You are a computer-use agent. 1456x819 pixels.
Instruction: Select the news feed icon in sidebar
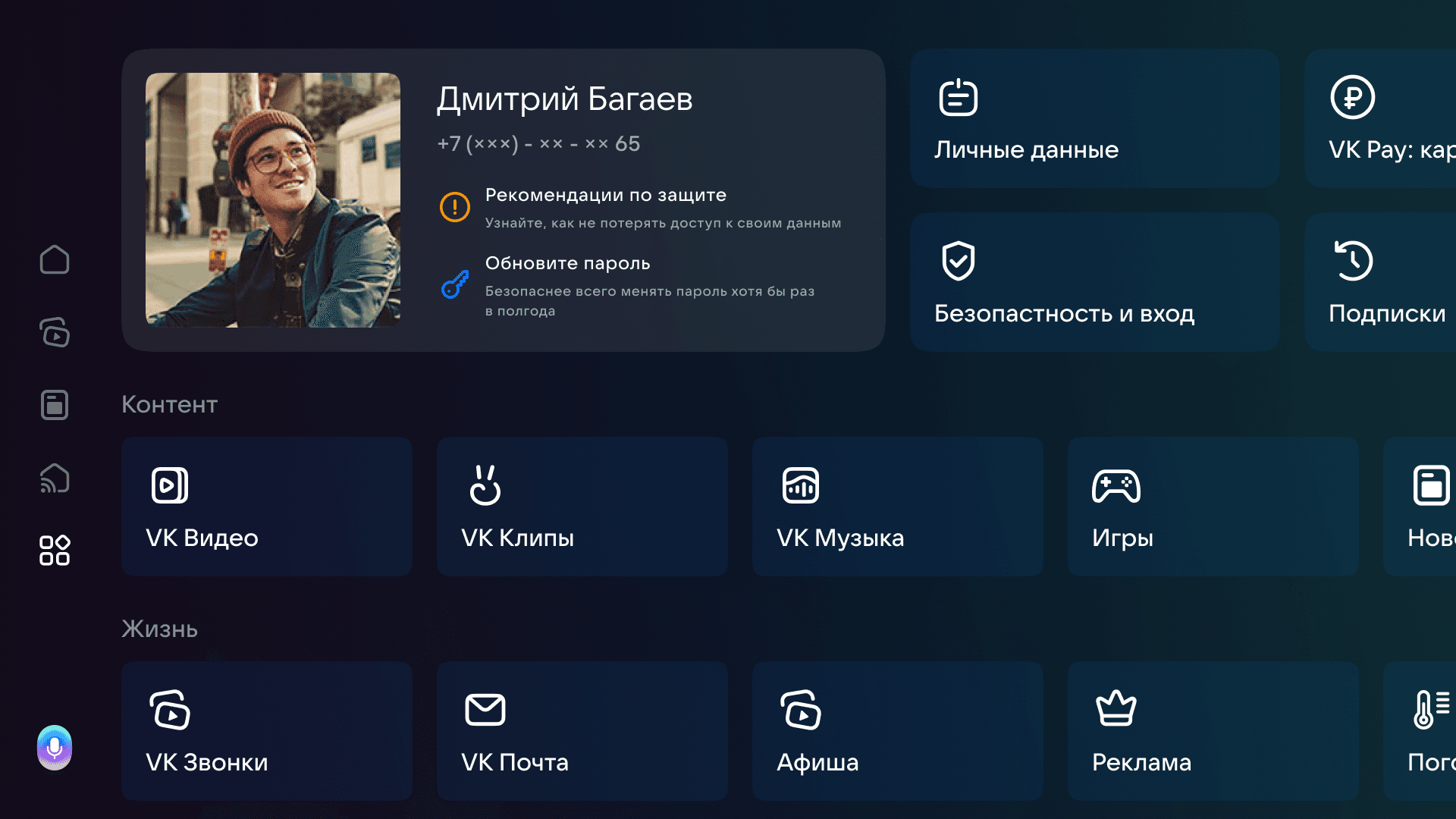click(54, 405)
